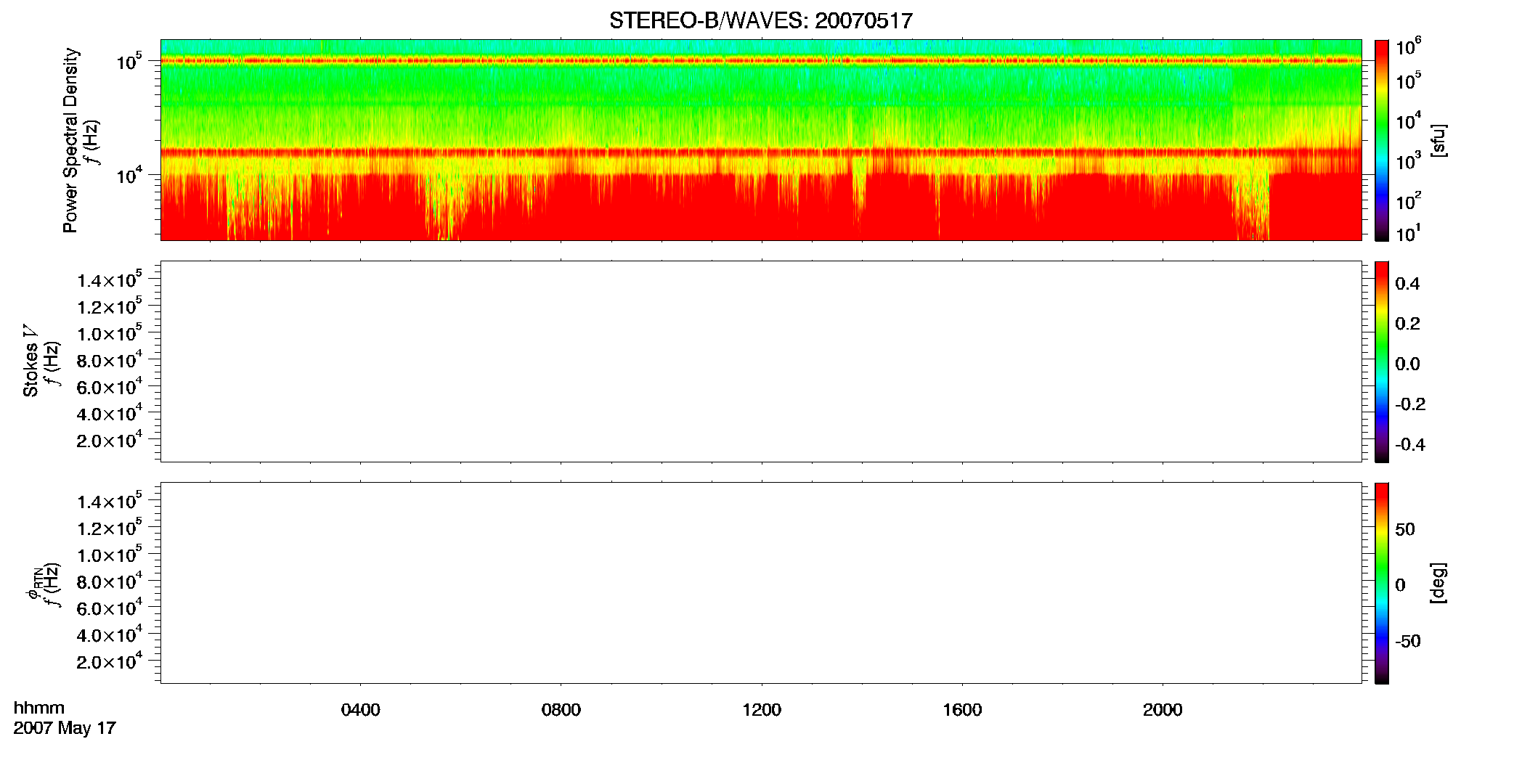
Task: Click the Power Spectral Density axis title
Action: (x=70, y=140)
